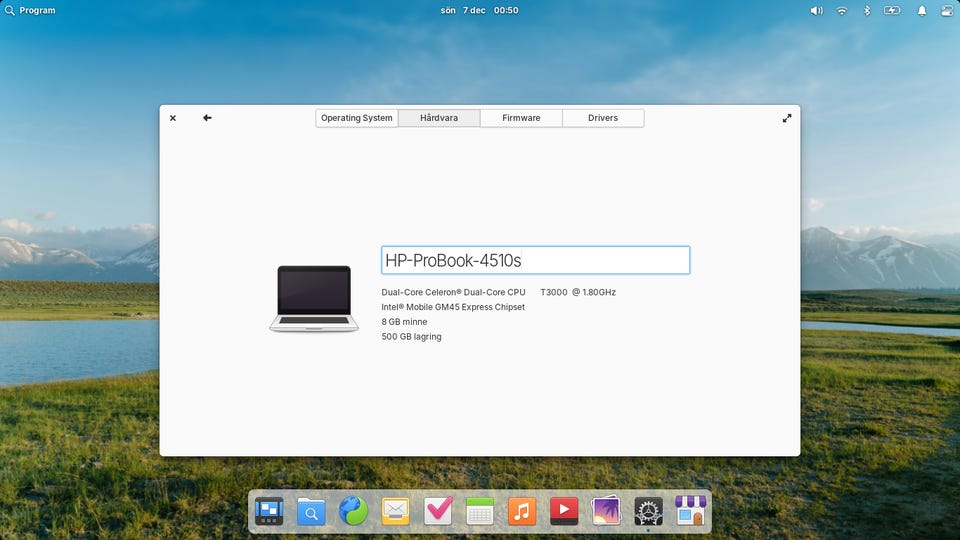The height and width of the screenshot is (540, 960).
Task: Open the Wi-Fi network indicator
Action: (842, 10)
